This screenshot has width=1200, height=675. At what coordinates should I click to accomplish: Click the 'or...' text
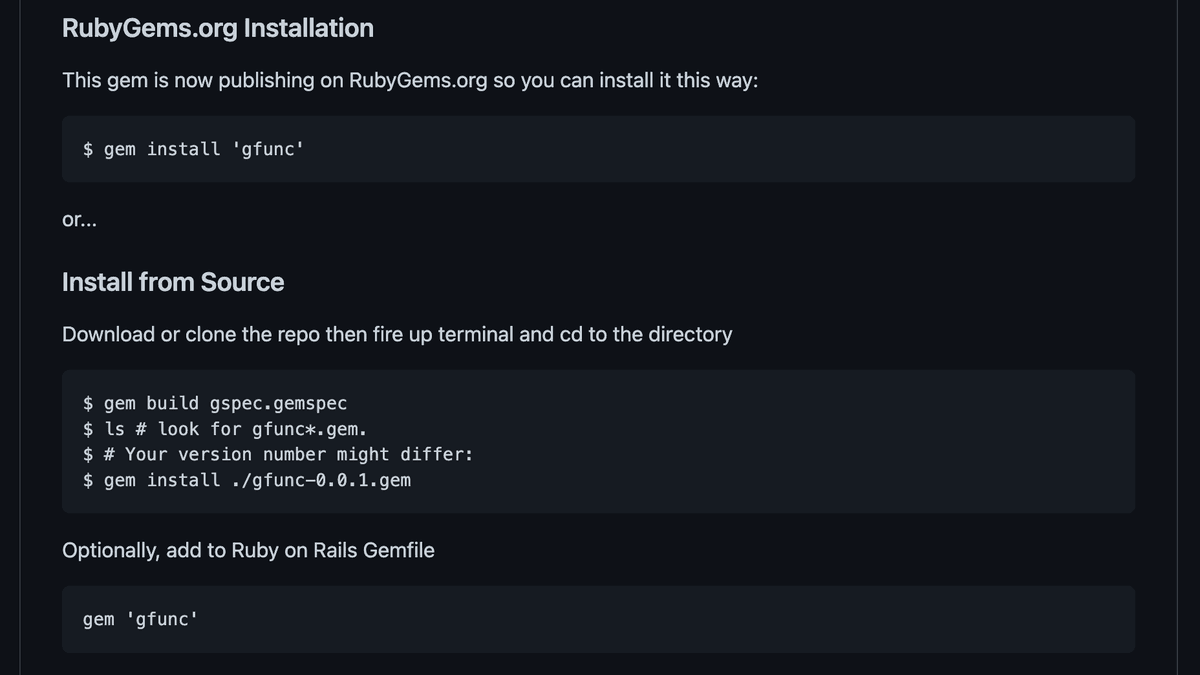(x=80, y=220)
